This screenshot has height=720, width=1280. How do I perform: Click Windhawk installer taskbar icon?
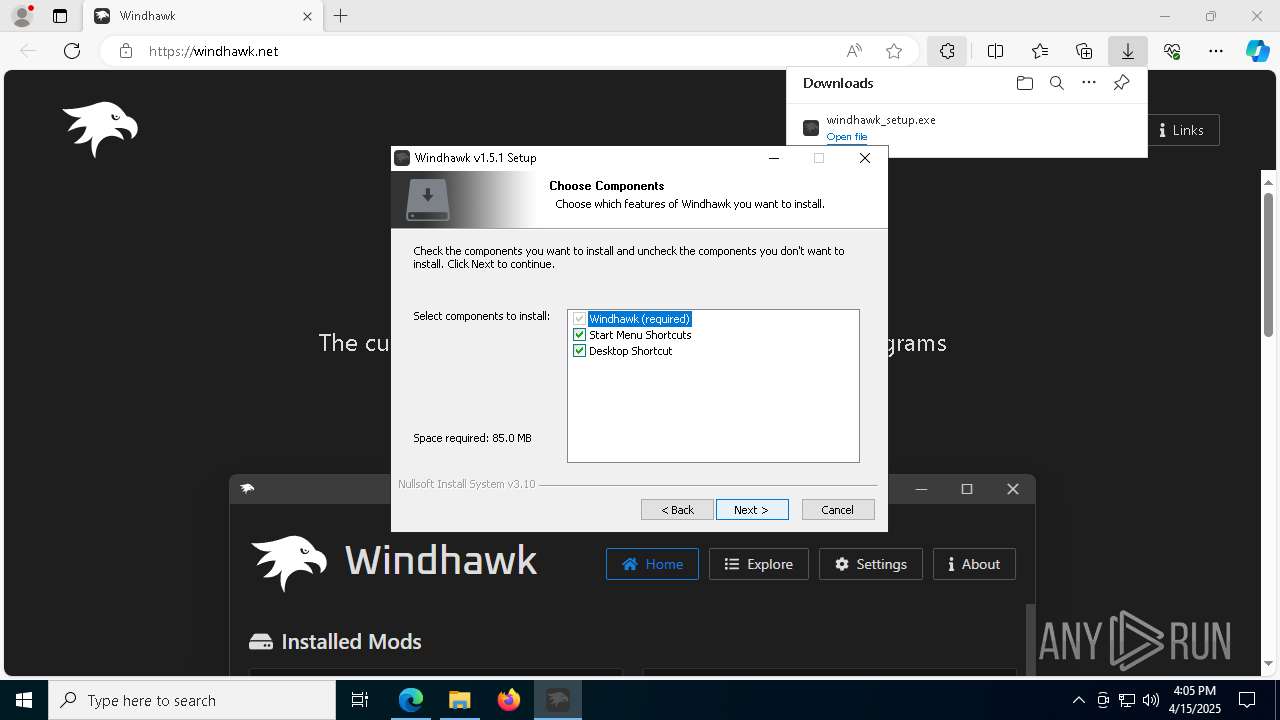[557, 700]
